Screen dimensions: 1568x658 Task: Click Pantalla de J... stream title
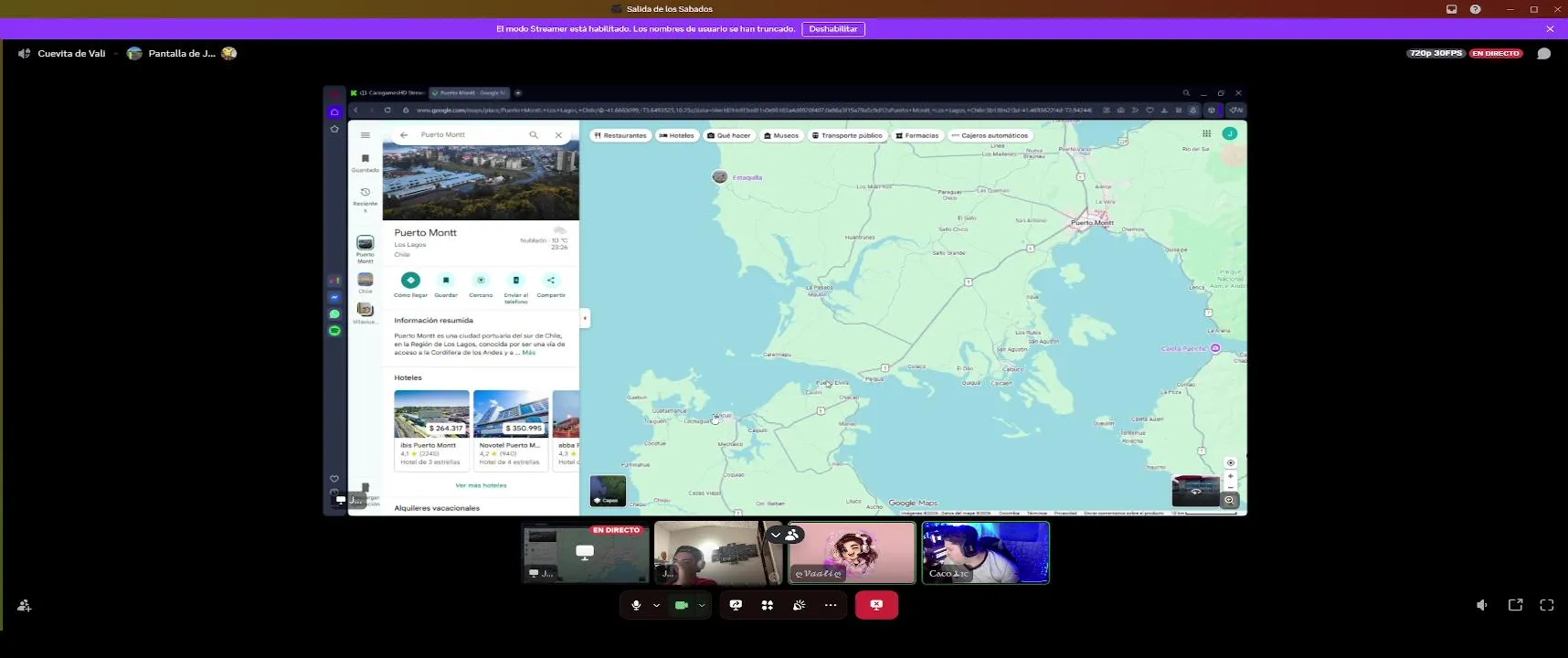coord(182,53)
